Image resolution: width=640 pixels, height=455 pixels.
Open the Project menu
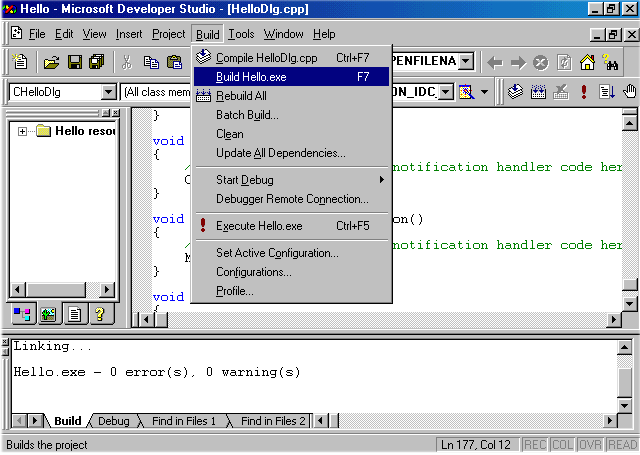(169, 34)
